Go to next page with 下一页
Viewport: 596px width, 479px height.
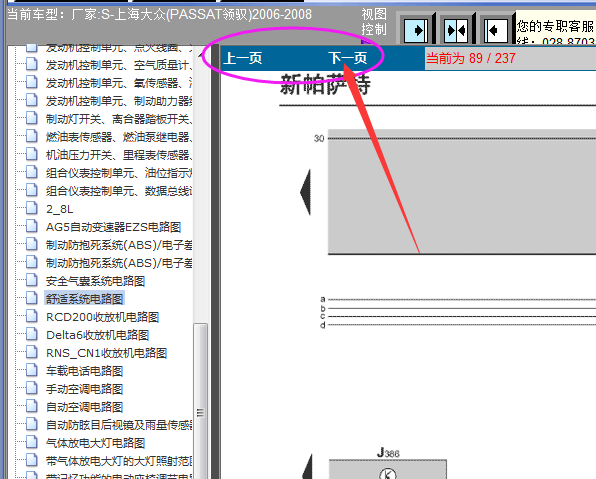tap(348, 58)
